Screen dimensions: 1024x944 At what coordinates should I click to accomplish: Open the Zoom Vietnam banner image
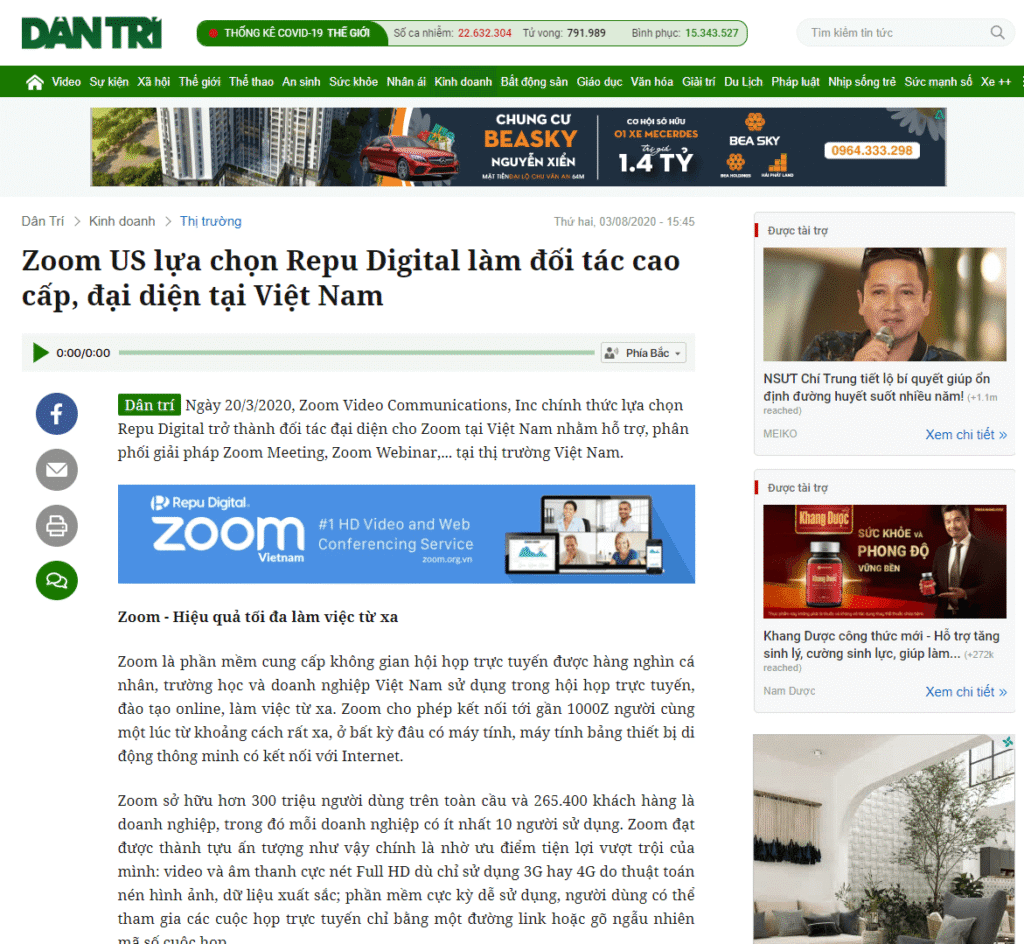(x=406, y=534)
